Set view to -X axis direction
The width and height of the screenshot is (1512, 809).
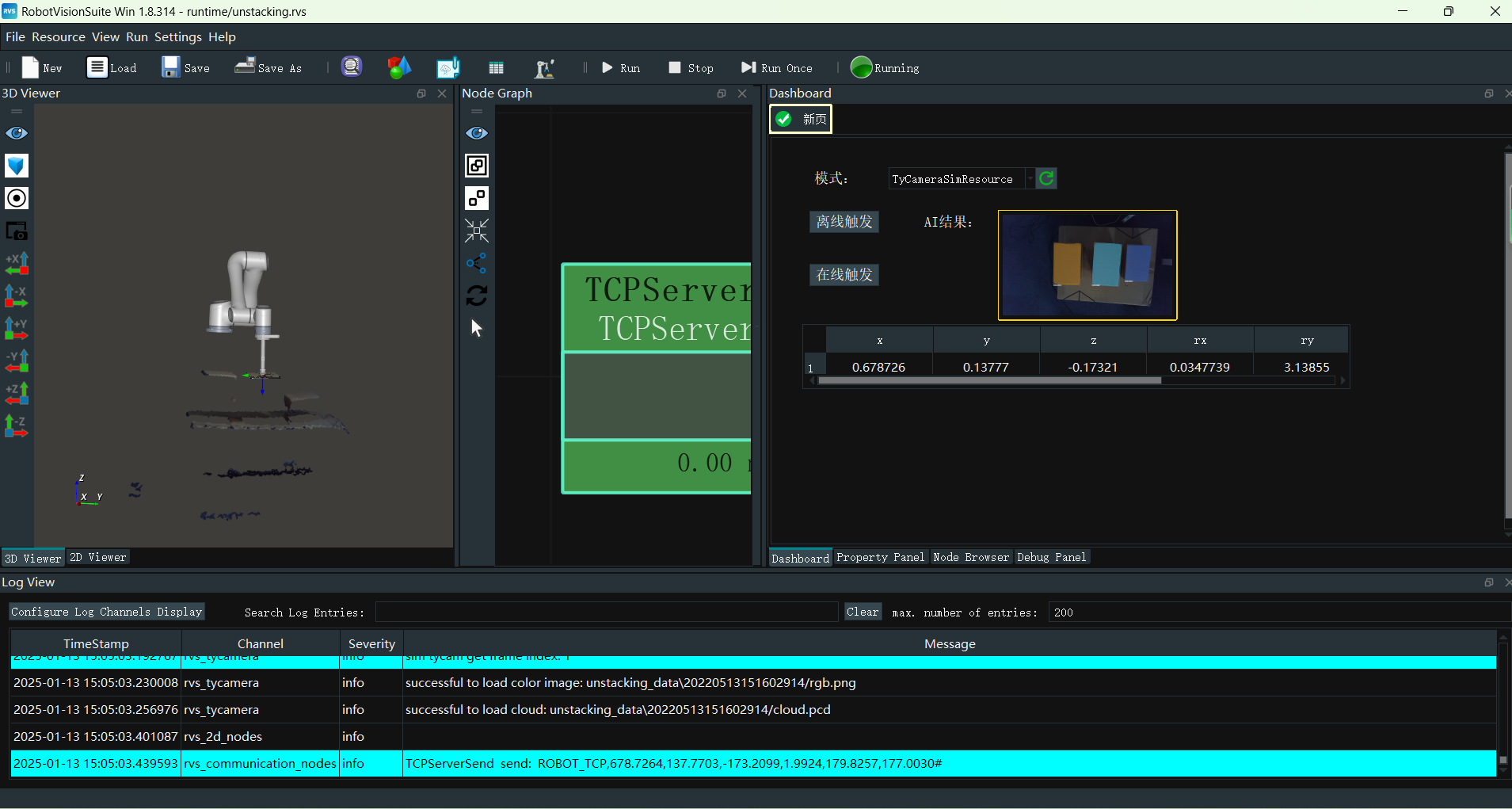[17, 296]
